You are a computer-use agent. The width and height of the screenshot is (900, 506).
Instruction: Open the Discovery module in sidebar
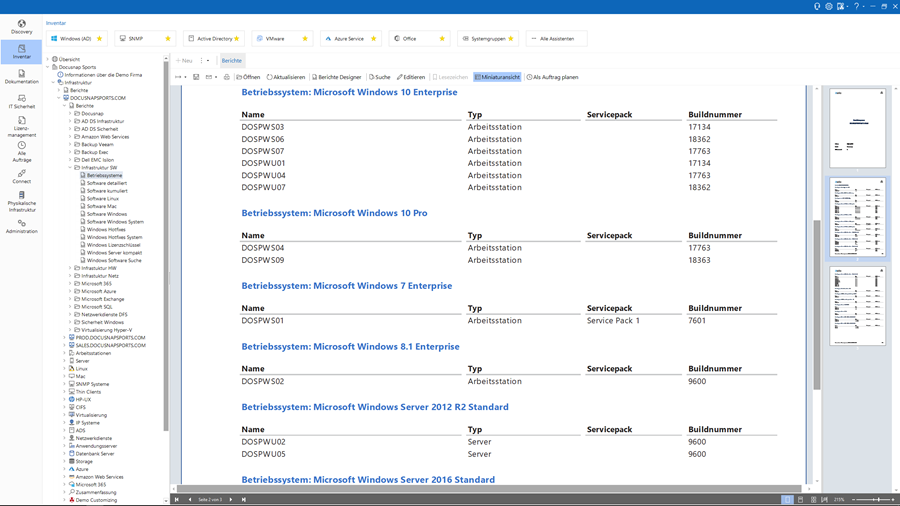click(x=21, y=26)
